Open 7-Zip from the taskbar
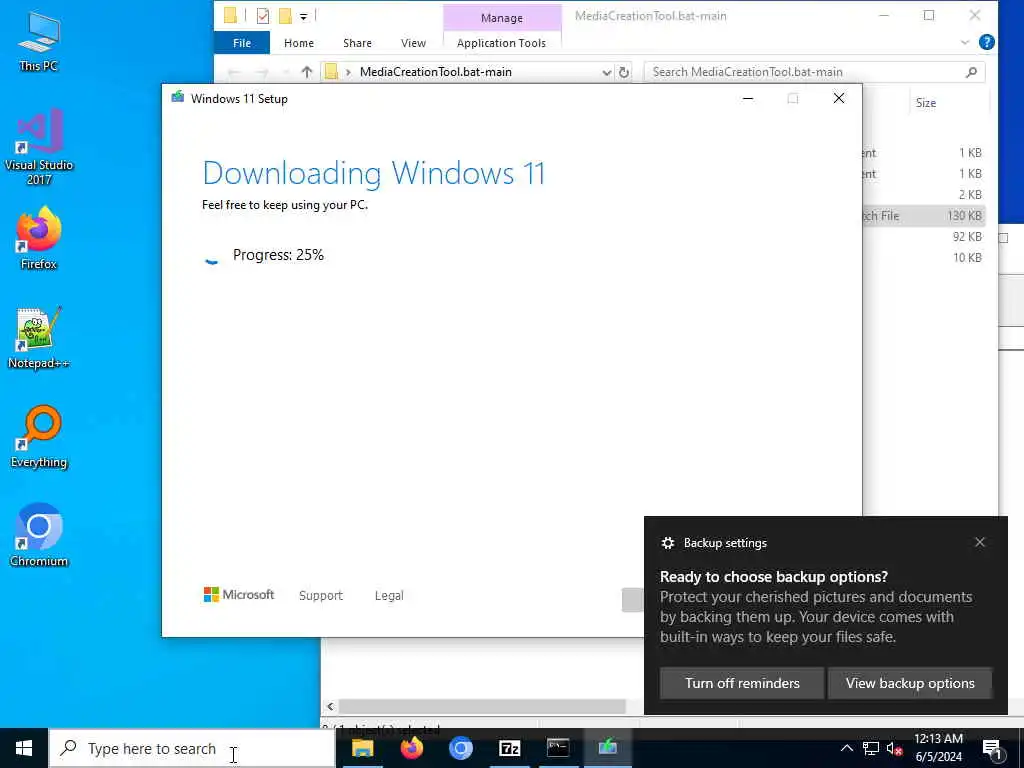 click(x=509, y=748)
